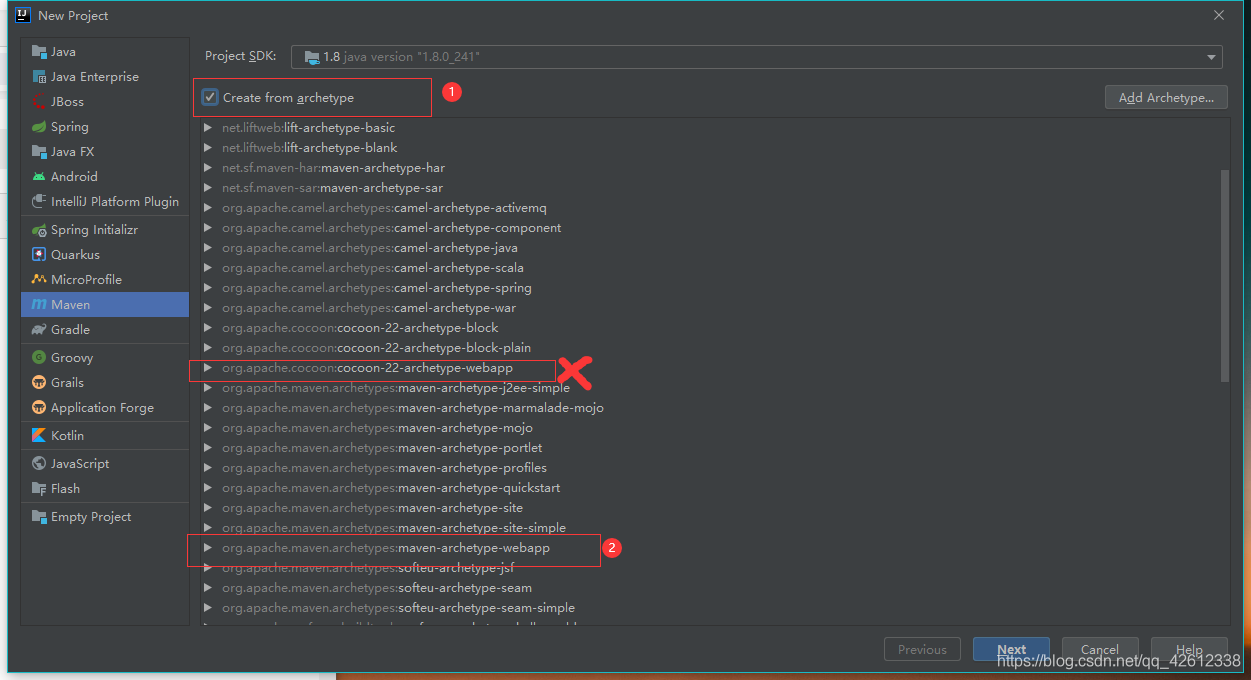Click the Add Archetype button

[x=1166, y=97]
